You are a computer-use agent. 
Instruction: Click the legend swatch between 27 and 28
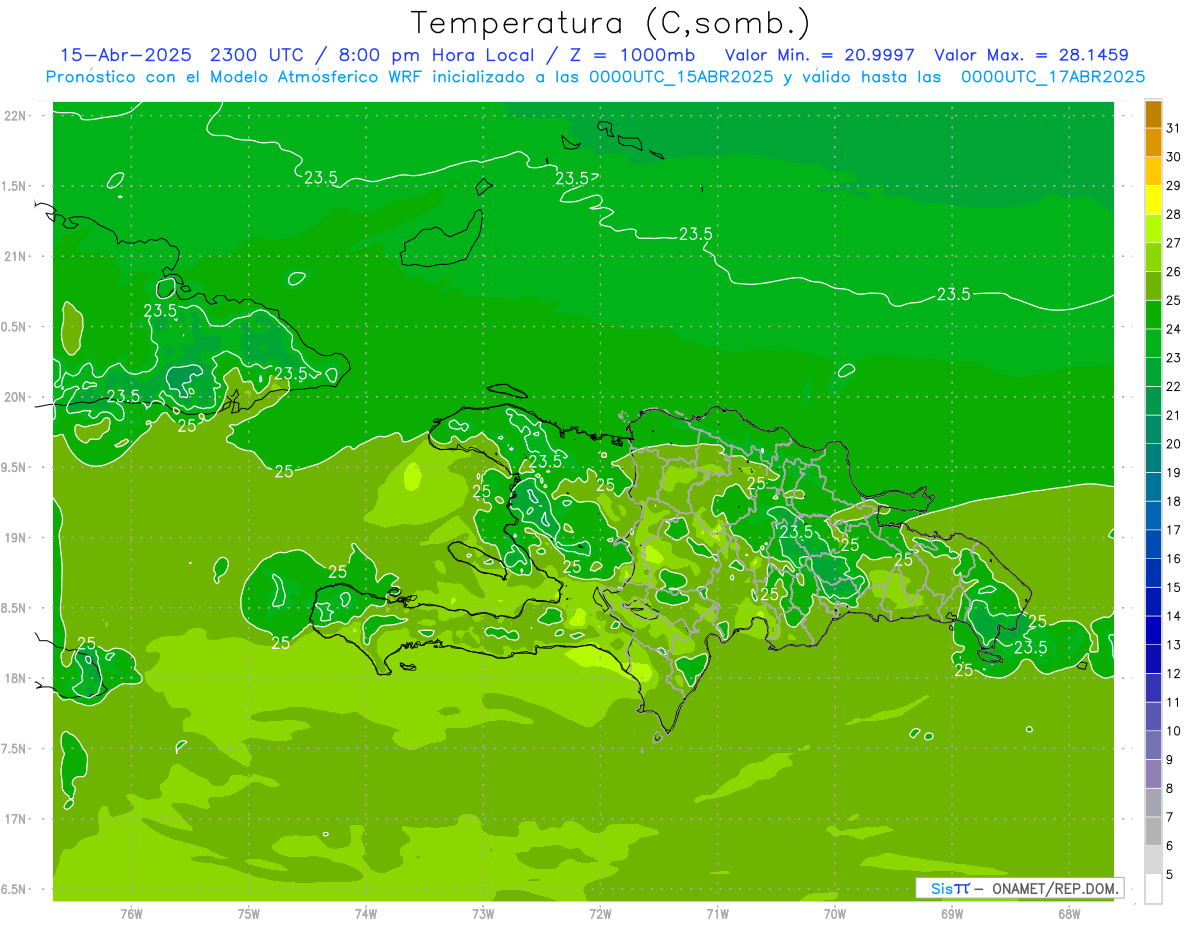1153,229
